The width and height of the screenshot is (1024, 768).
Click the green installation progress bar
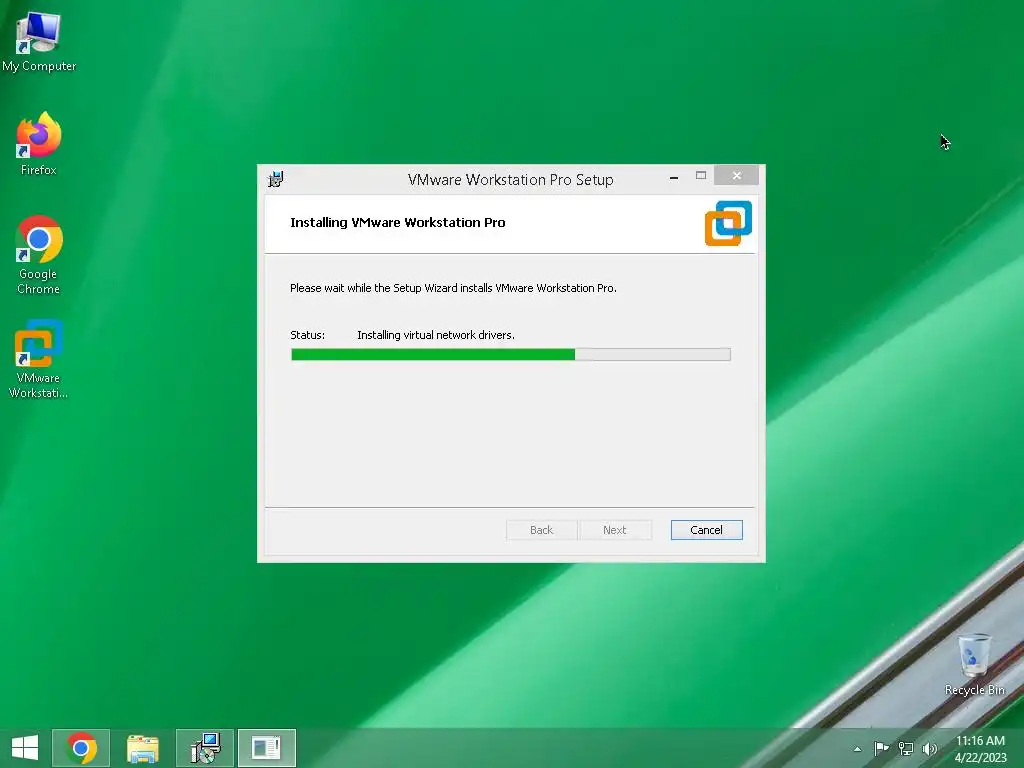click(511, 355)
